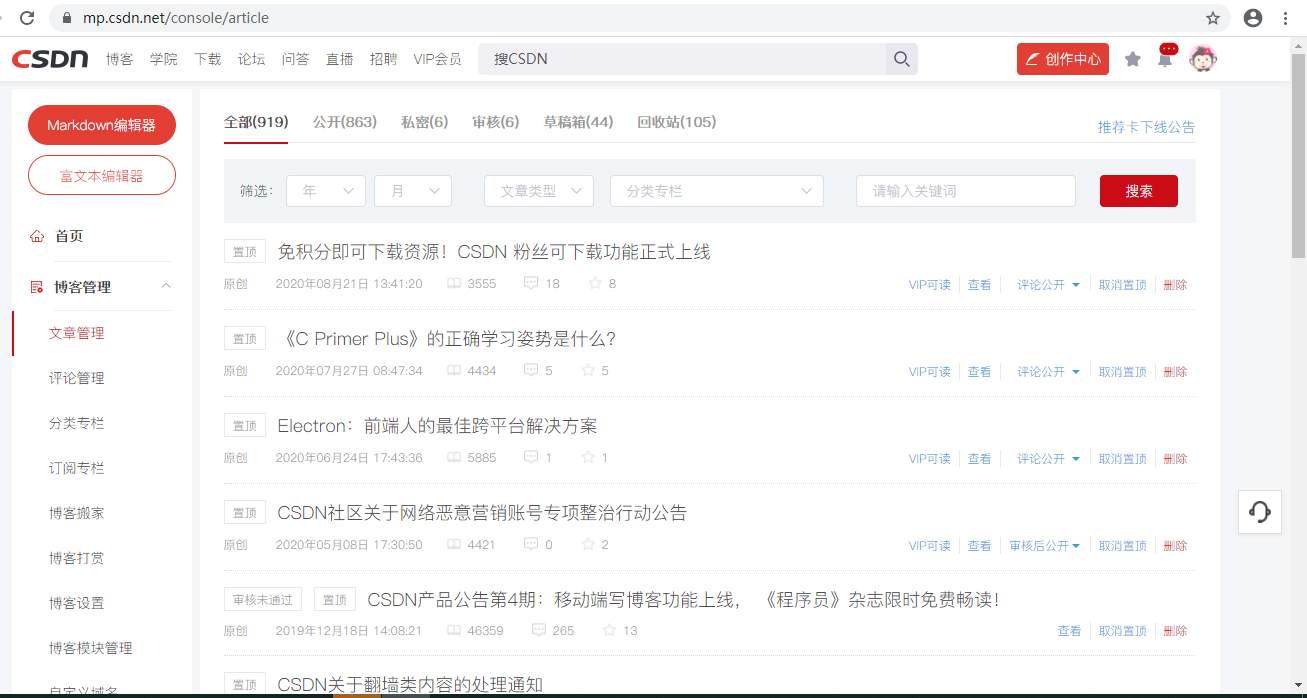Click Chrome bookmark star icon
Image resolution: width=1307 pixels, height=698 pixels.
(x=1213, y=18)
